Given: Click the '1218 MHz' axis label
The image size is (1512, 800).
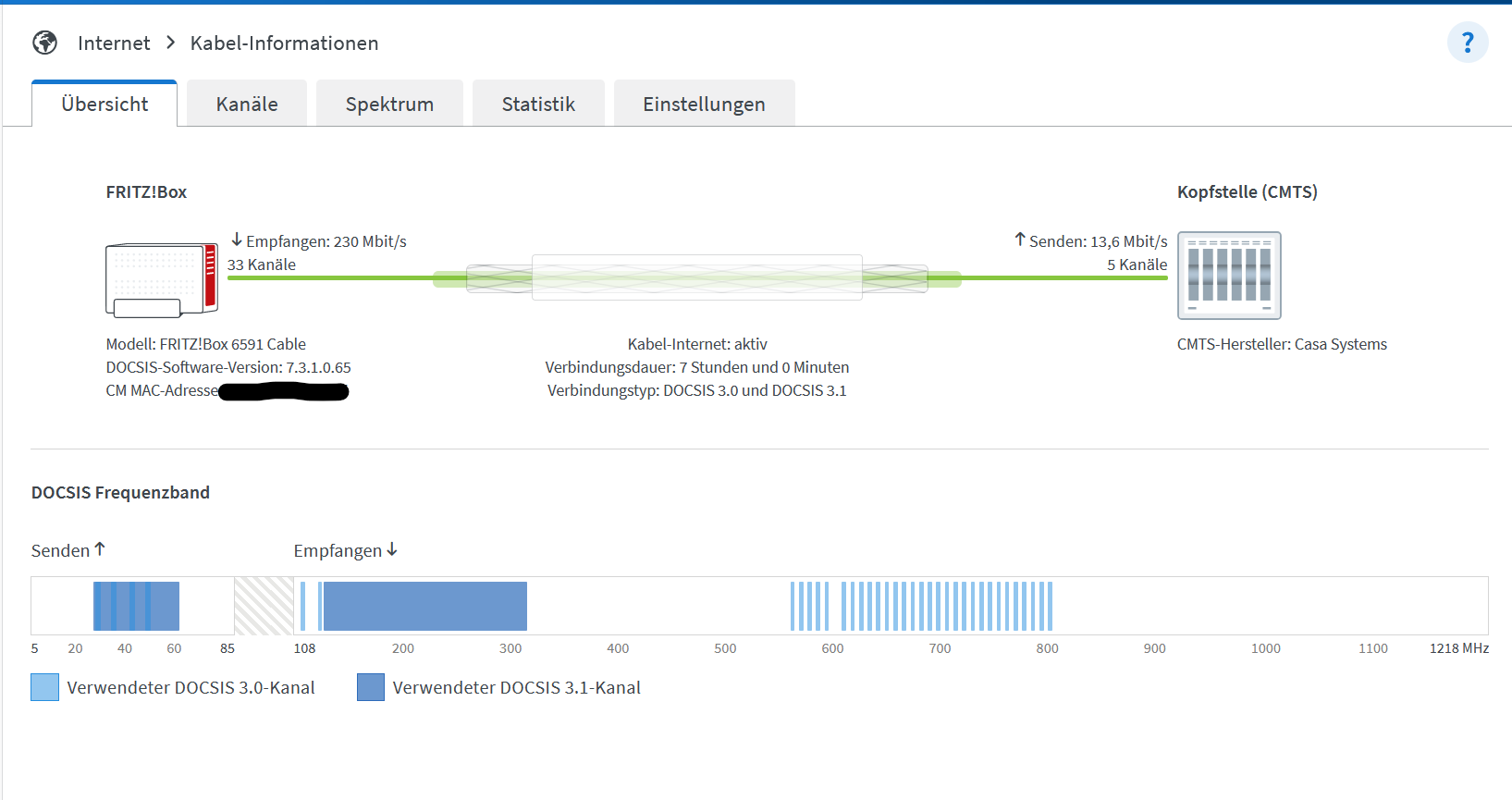Looking at the screenshot, I should pos(1459,648).
